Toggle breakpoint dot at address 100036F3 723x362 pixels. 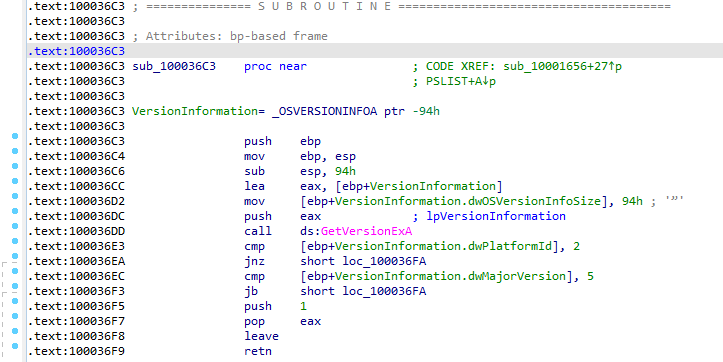(x=15, y=286)
